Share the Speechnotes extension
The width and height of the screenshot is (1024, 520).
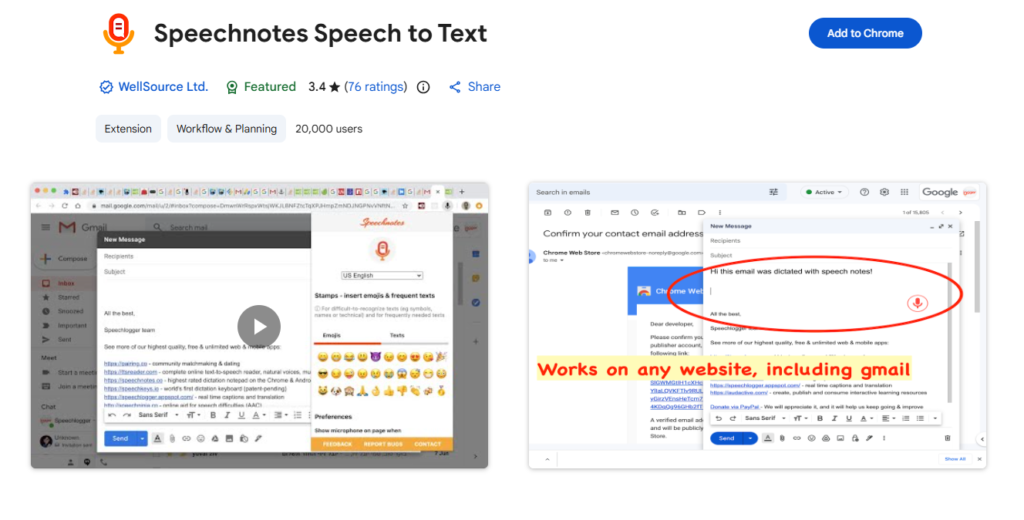[475, 87]
